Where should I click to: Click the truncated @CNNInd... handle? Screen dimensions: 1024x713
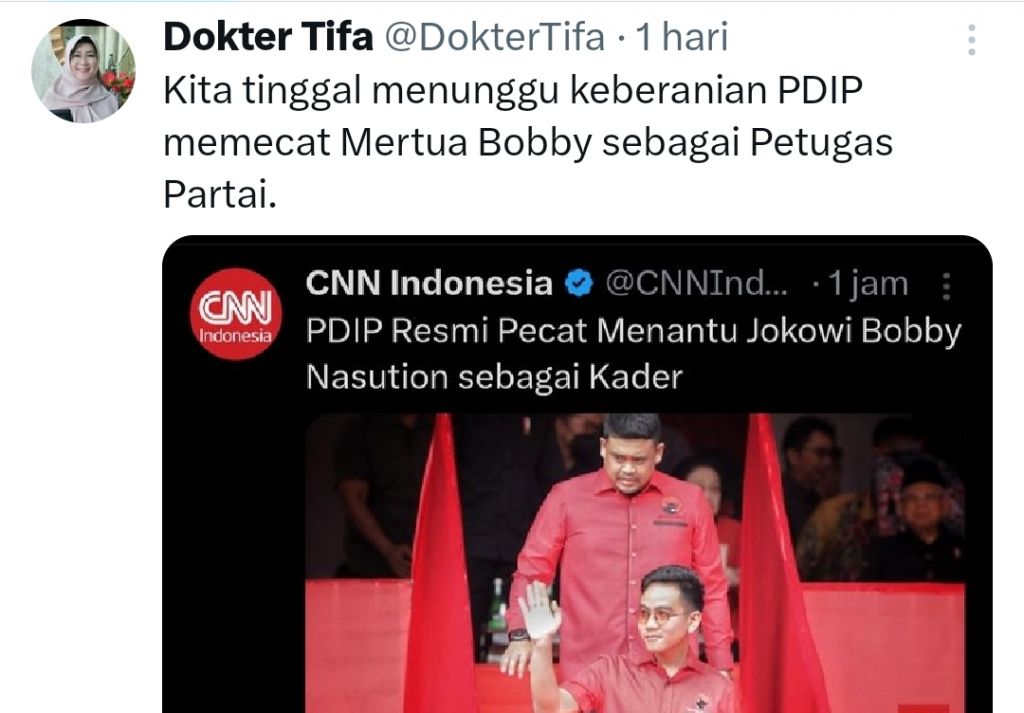click(x=697, y=283)
